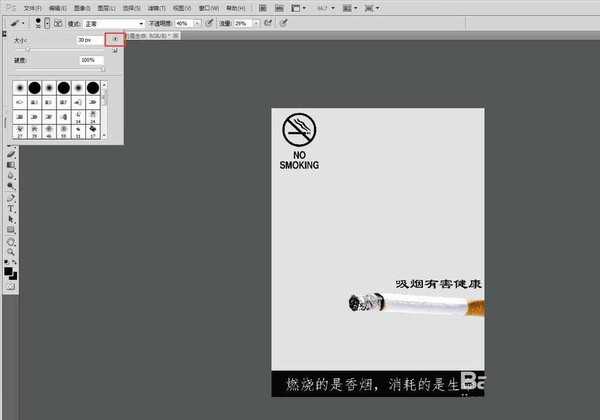Viewport: 600px width, 420px height.
Task: Toggle quick mask mode button
Action: [x=11, y=286]
